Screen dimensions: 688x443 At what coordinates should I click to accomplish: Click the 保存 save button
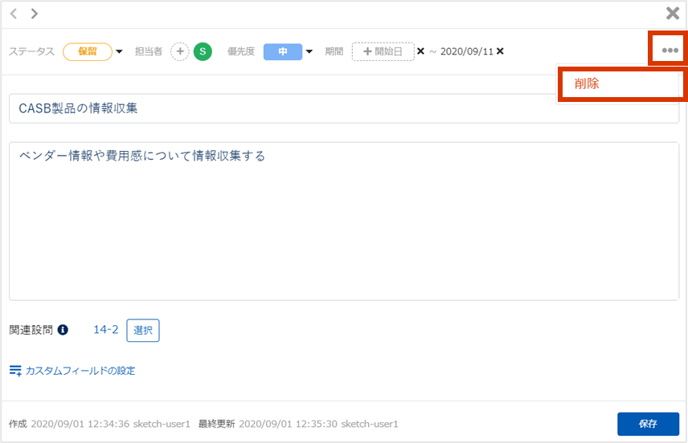pyautogui.click(x=647, y=424)
